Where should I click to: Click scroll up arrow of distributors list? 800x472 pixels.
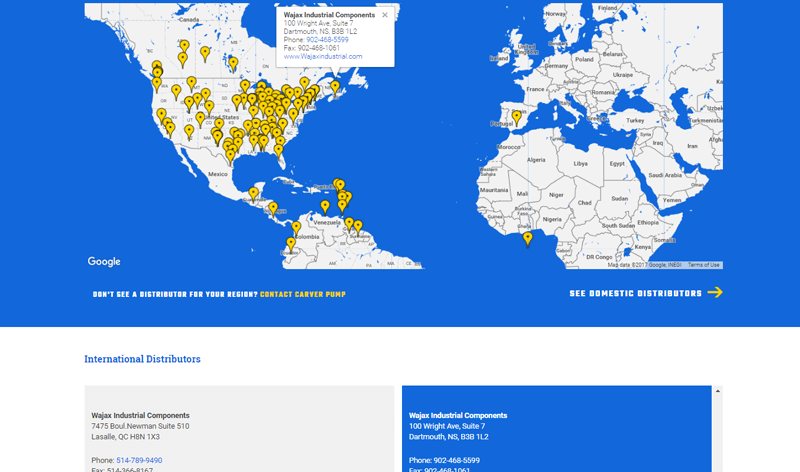click(717, 391)
